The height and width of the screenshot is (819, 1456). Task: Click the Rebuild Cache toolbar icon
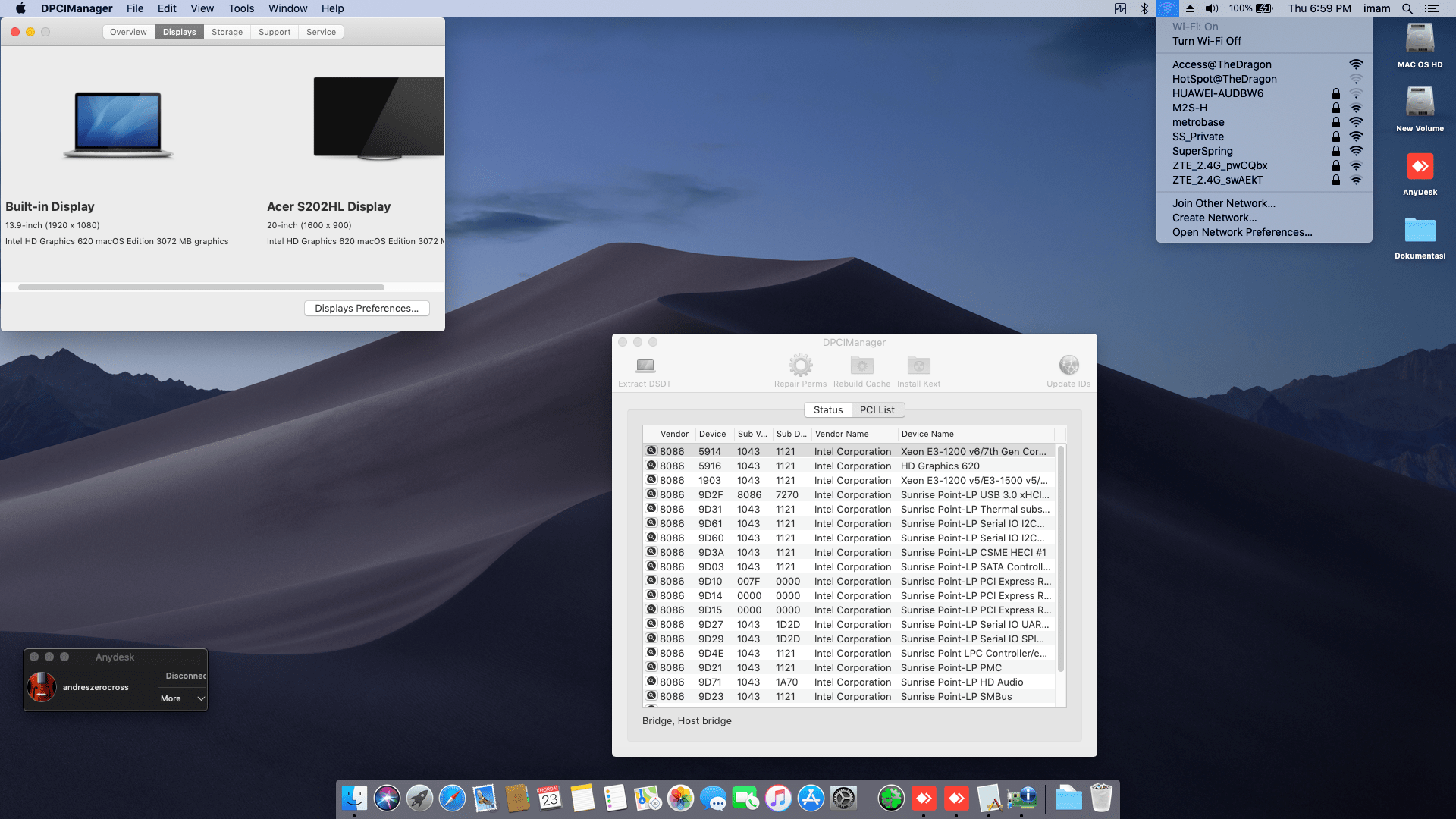(861, 366)
